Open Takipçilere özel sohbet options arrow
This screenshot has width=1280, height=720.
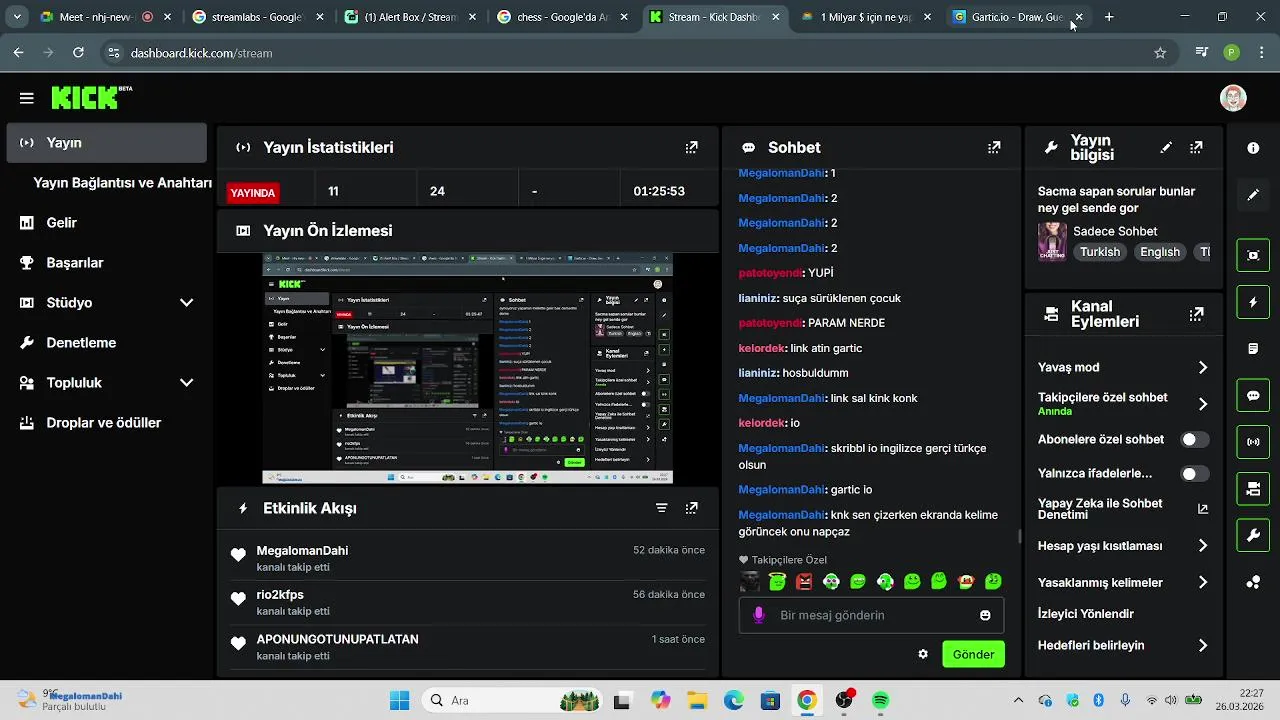click(x=1203, y=404)
